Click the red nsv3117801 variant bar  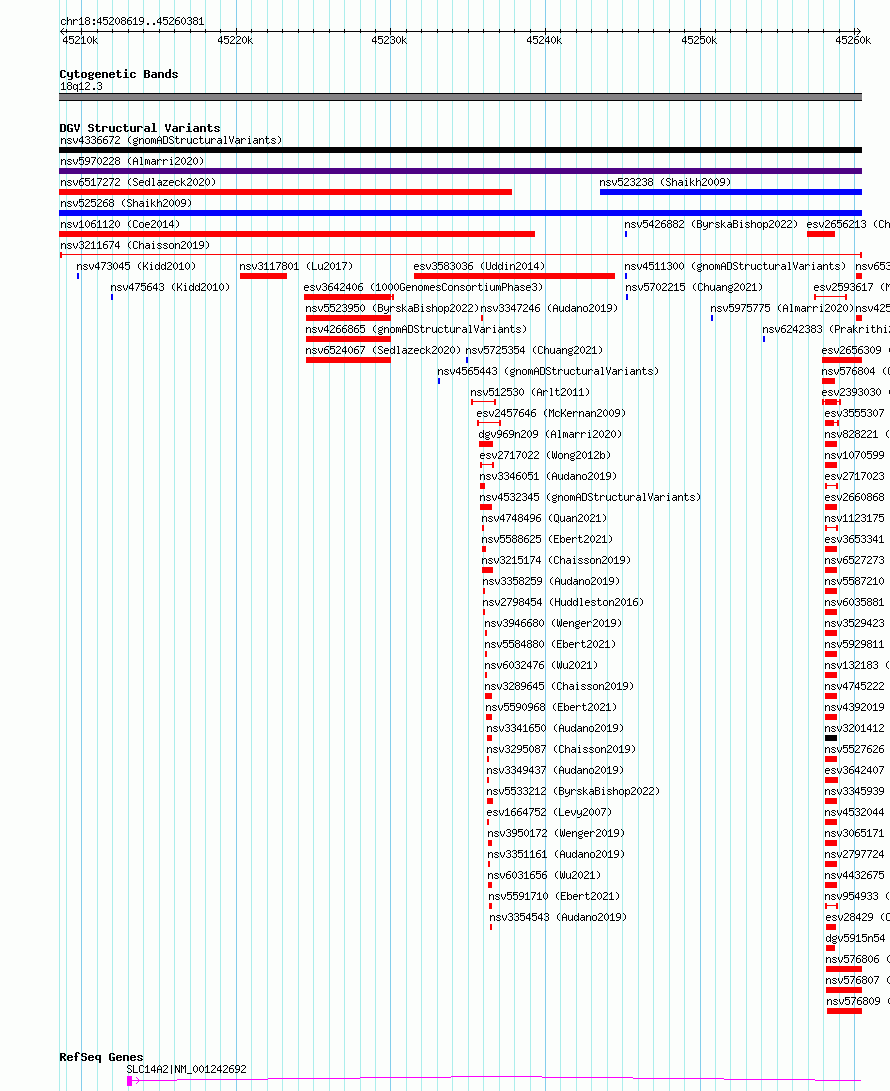[263, 276]
